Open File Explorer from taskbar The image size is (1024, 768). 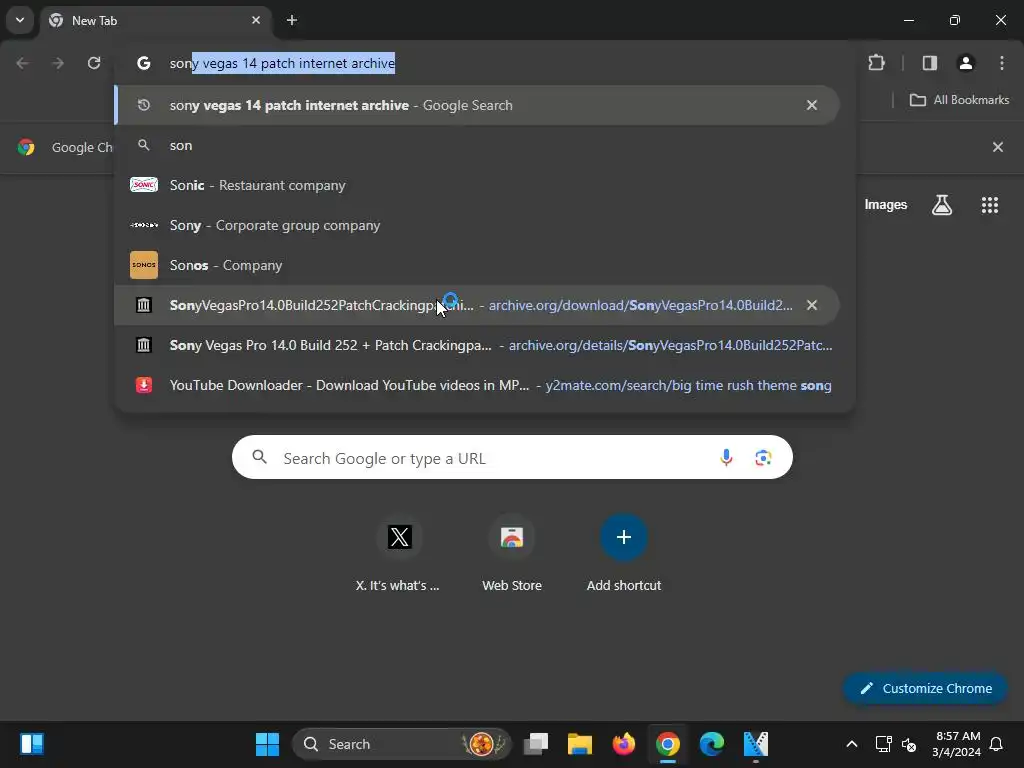pos(580,744)
